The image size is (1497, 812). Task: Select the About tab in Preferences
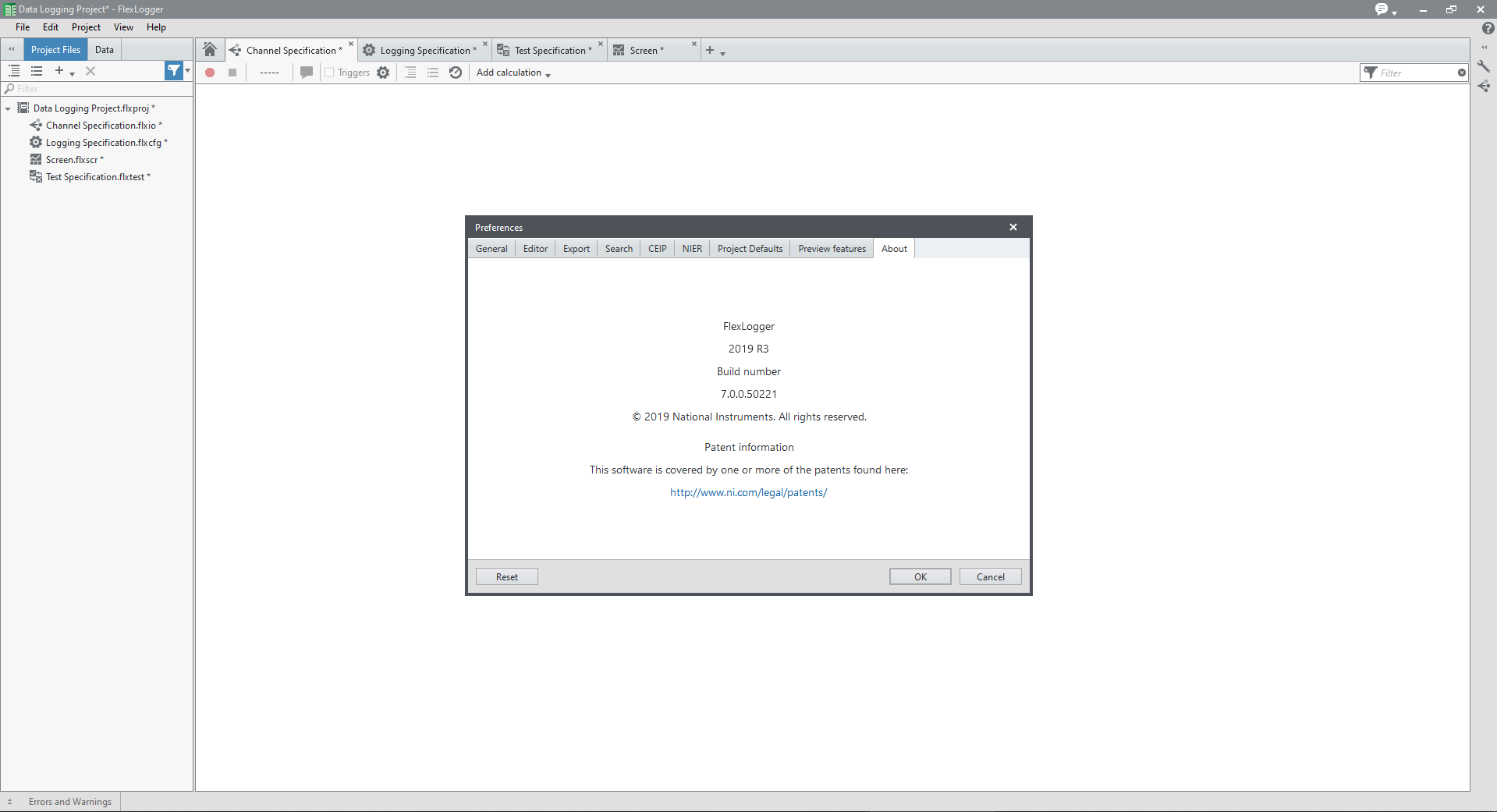click(x=894, y=249)
